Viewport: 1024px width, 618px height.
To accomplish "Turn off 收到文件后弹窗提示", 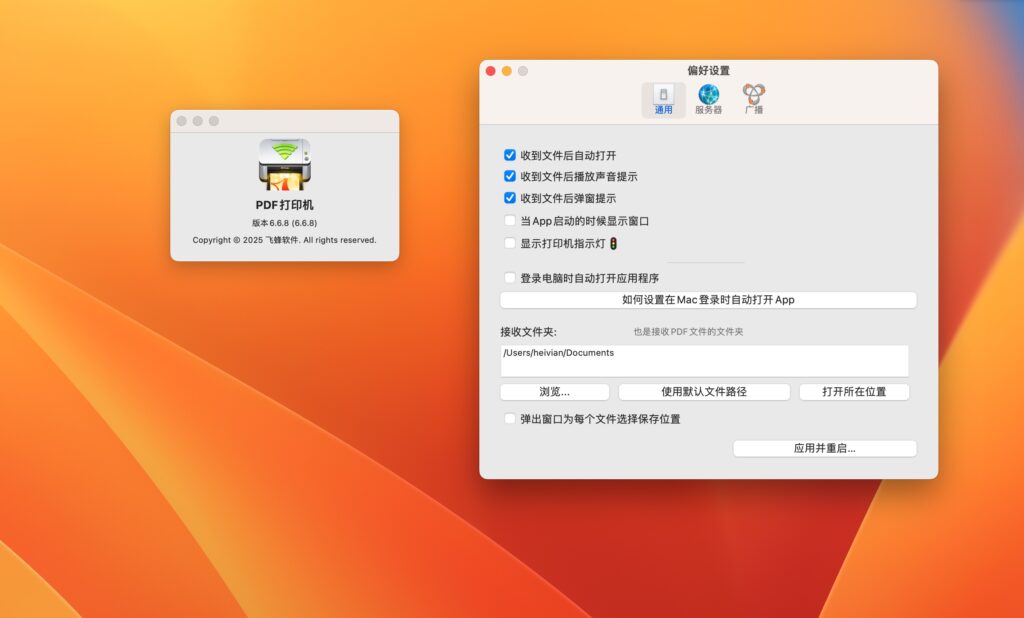I will tap(509, 198).
